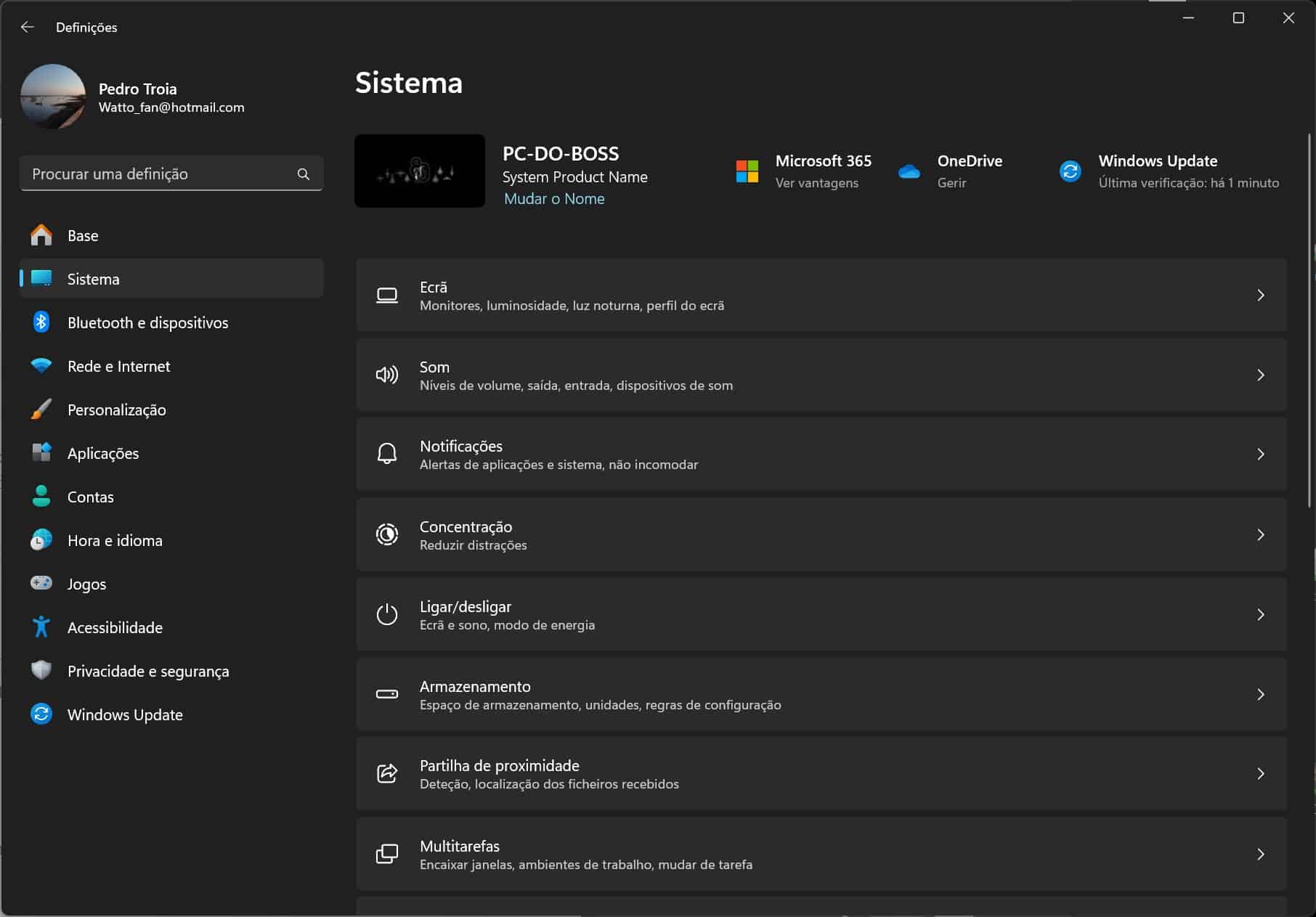The image size is (1316, 917).
Task: Click the OneDrive cloud icon
Action: point(909,172)
